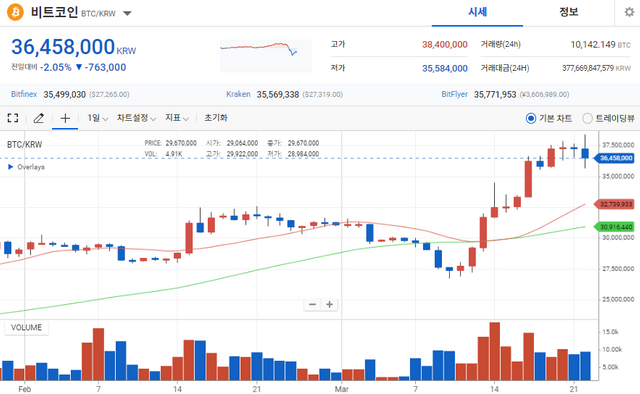Screen dimensions: 640x394
Task: Click the current price 36,458,000 KRW
Action: pyautogui.click(x=73, y=47)
